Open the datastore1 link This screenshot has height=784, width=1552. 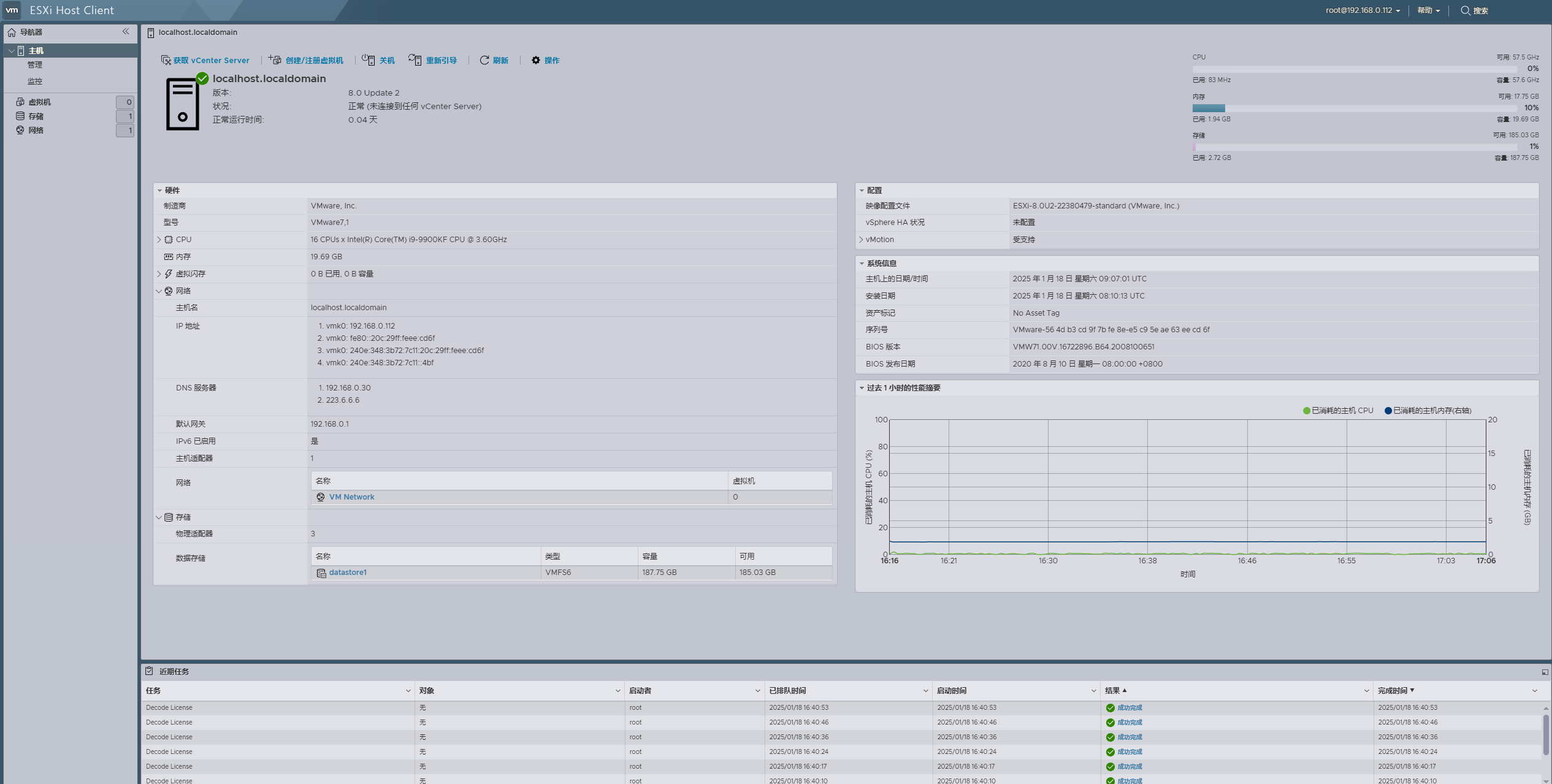tap(348, 573)
